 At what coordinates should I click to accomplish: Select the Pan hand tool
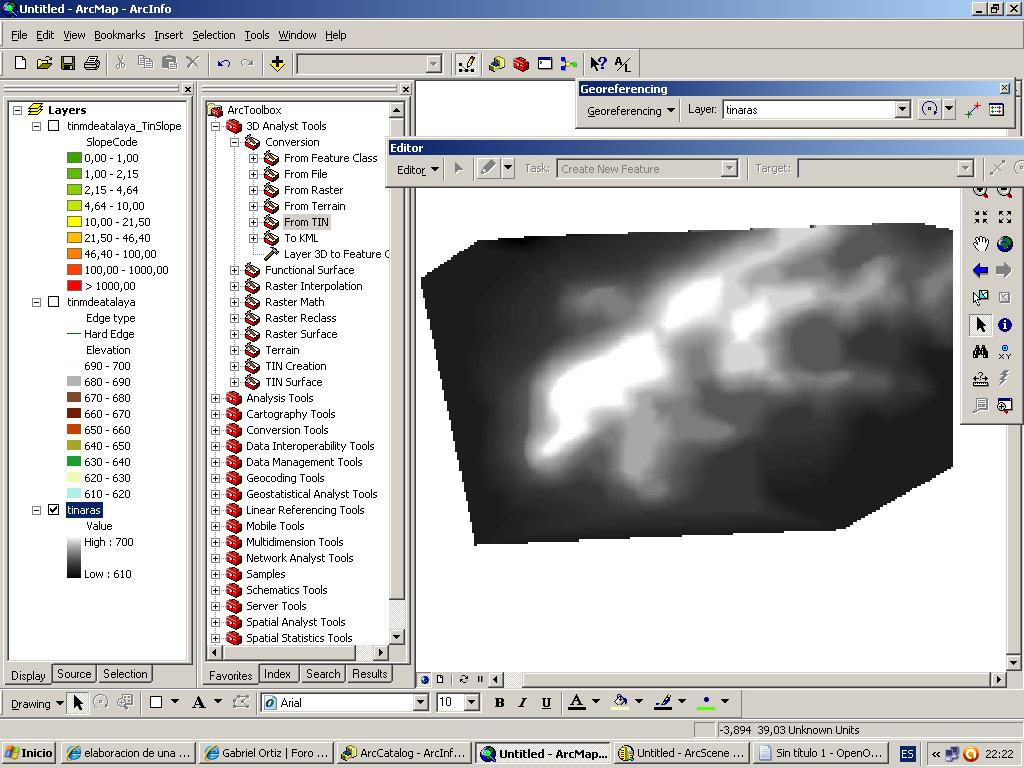[x=980, y=244]
